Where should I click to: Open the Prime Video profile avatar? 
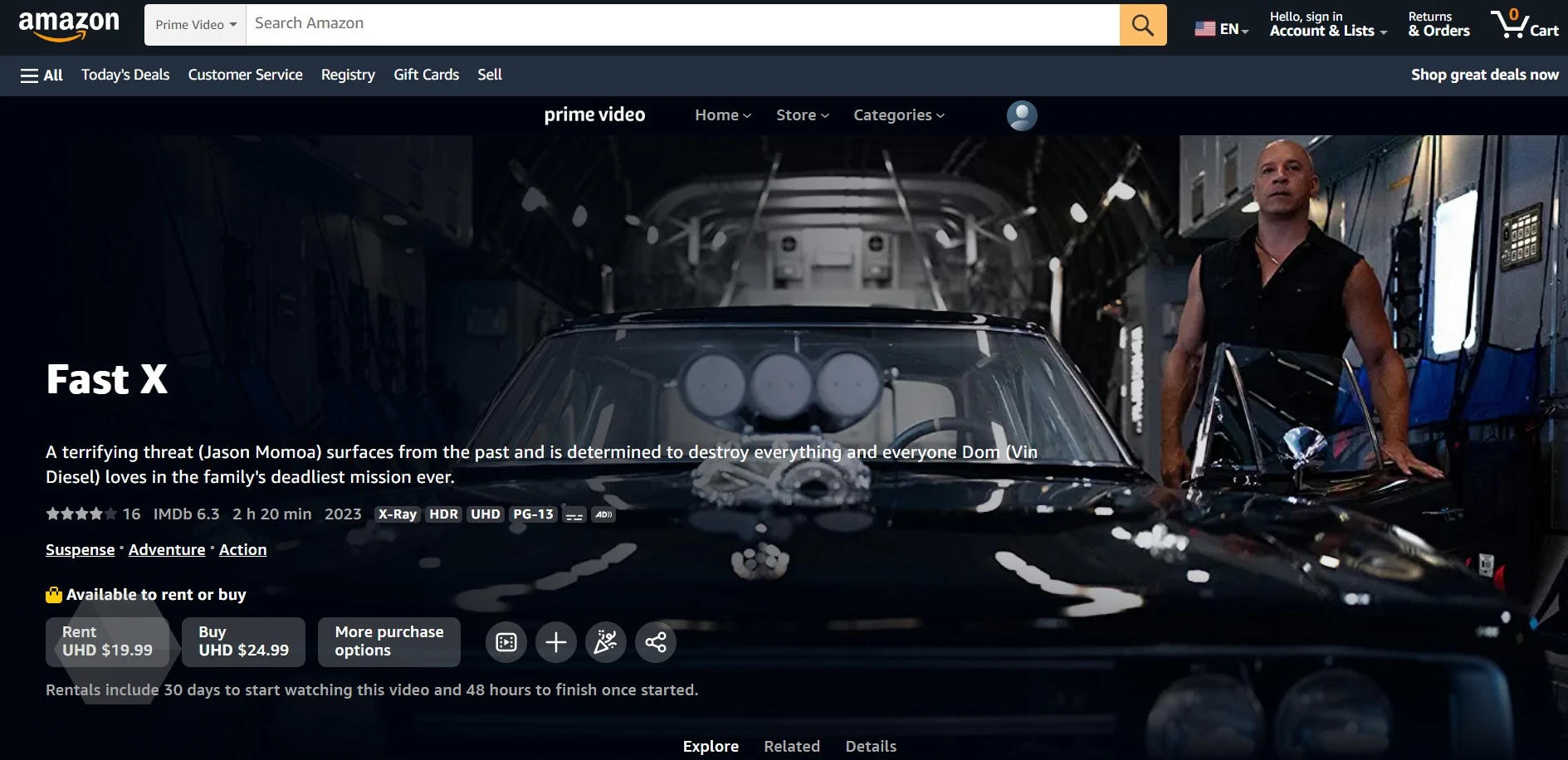1022,115
